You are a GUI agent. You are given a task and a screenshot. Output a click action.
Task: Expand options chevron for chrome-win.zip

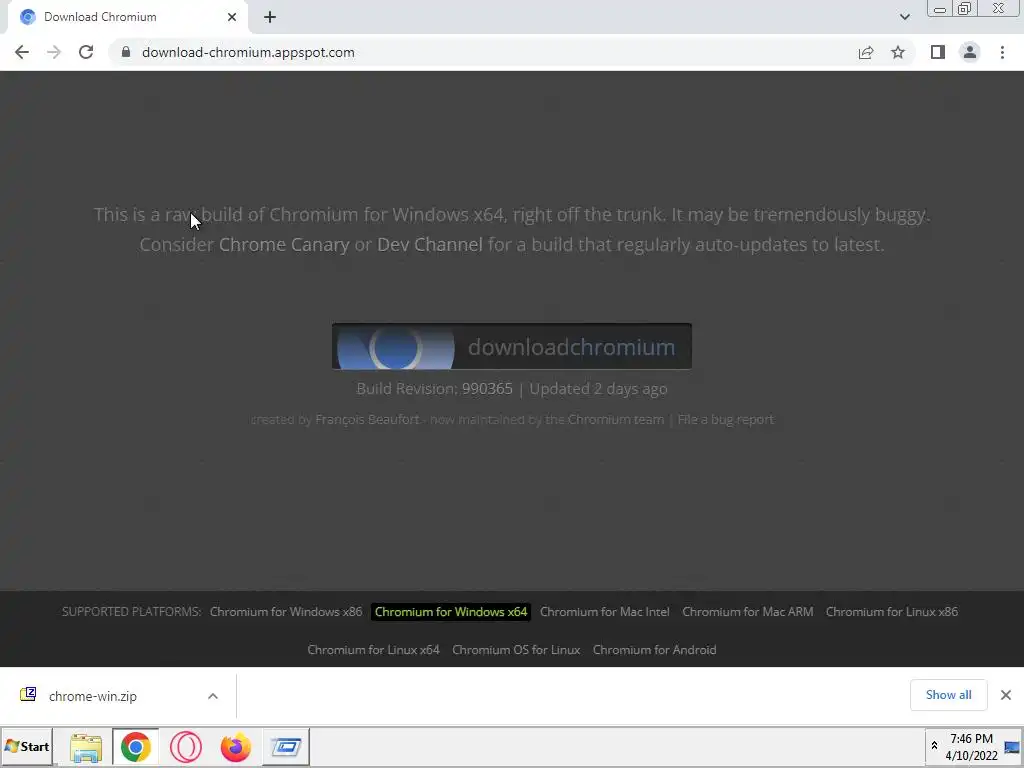pos(213,696)
